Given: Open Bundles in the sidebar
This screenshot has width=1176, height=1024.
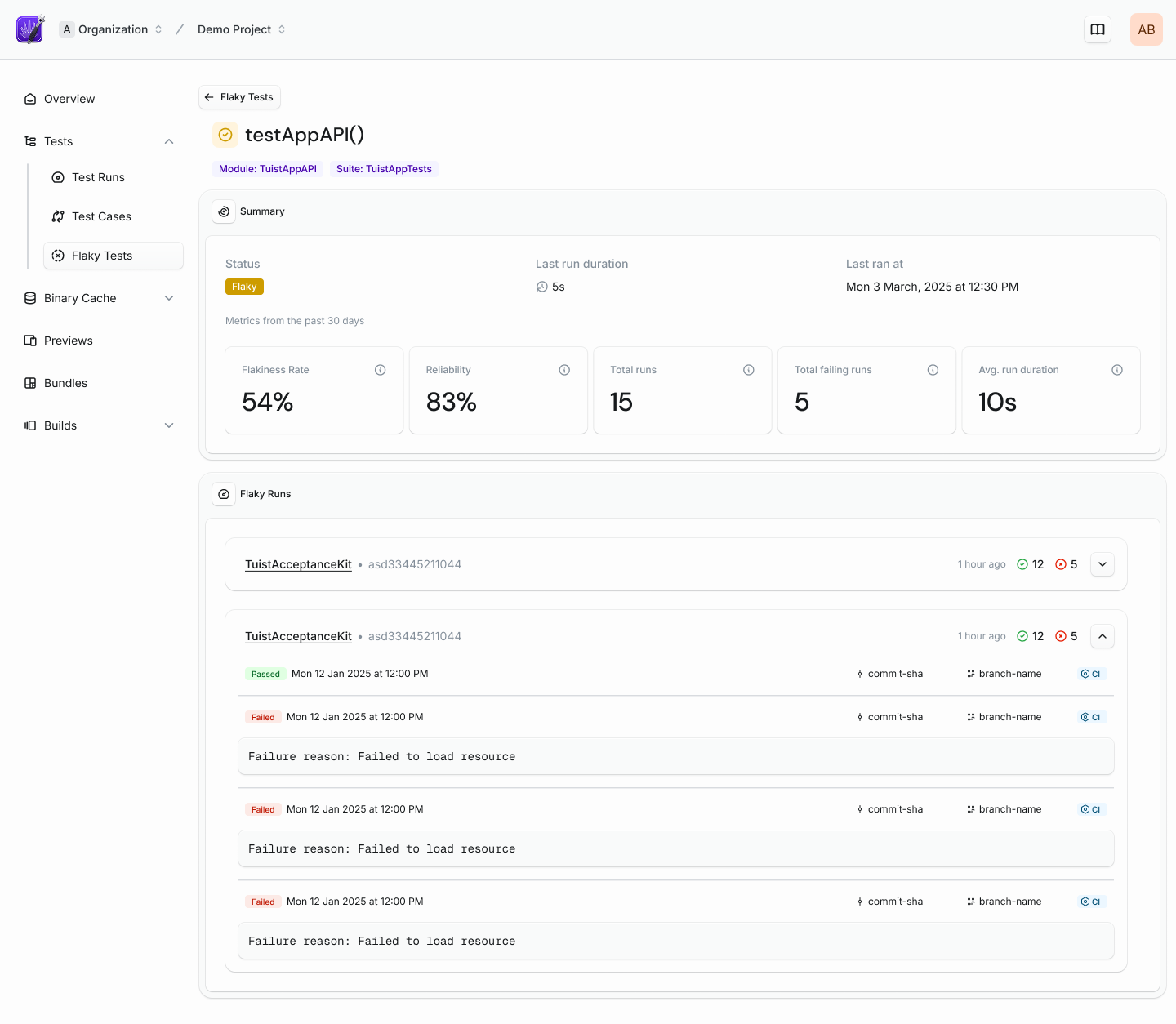Looking at the screenshot, I should tap(100, 383).
